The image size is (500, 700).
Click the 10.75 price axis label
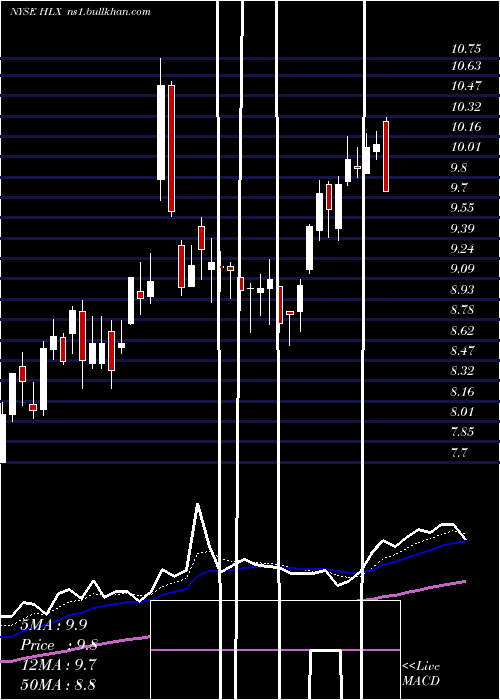(466, 49)
